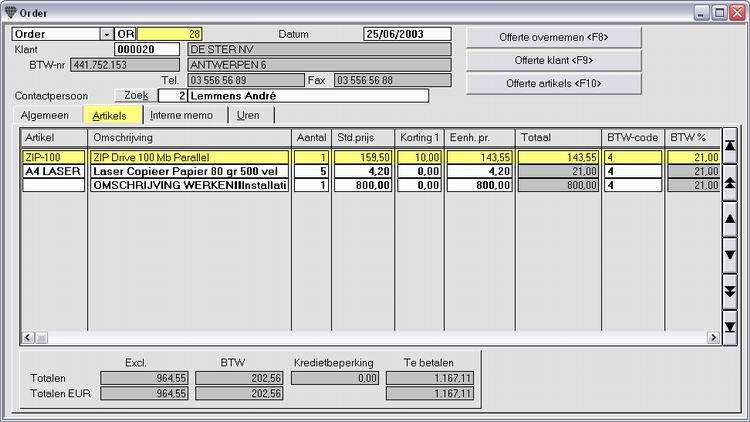Click empty article cell in third row
The width and height of the screenshot is (750, 422).
tap(54, 185)
